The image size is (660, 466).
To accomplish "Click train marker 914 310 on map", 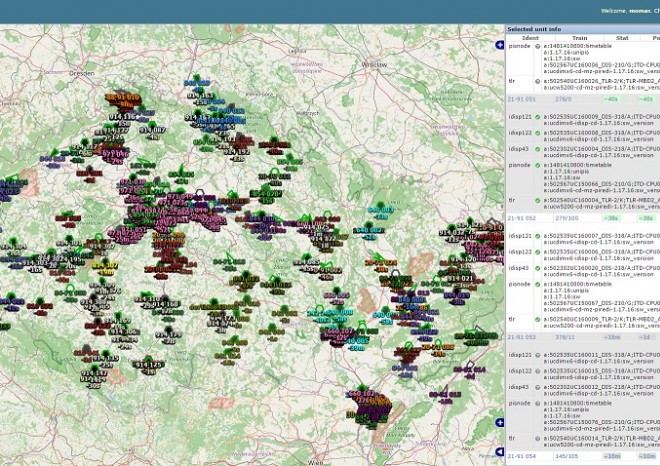I will 147,300.
